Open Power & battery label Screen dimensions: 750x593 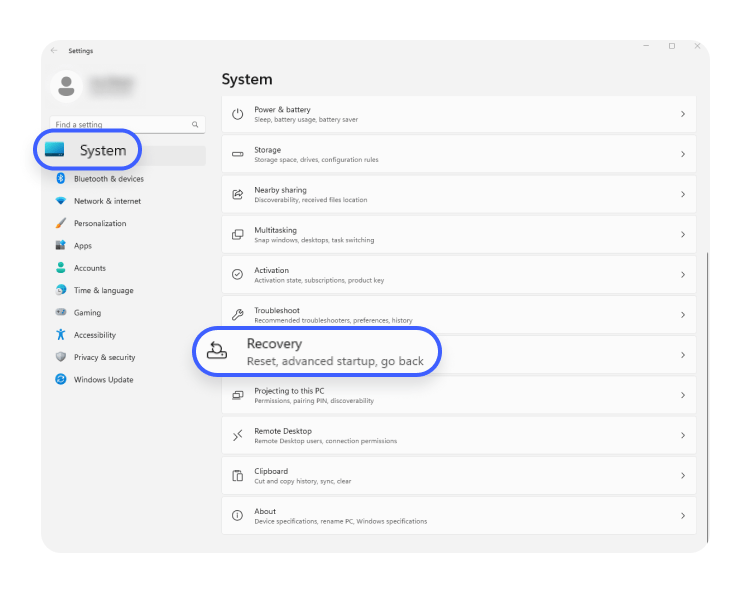point(282,110)
